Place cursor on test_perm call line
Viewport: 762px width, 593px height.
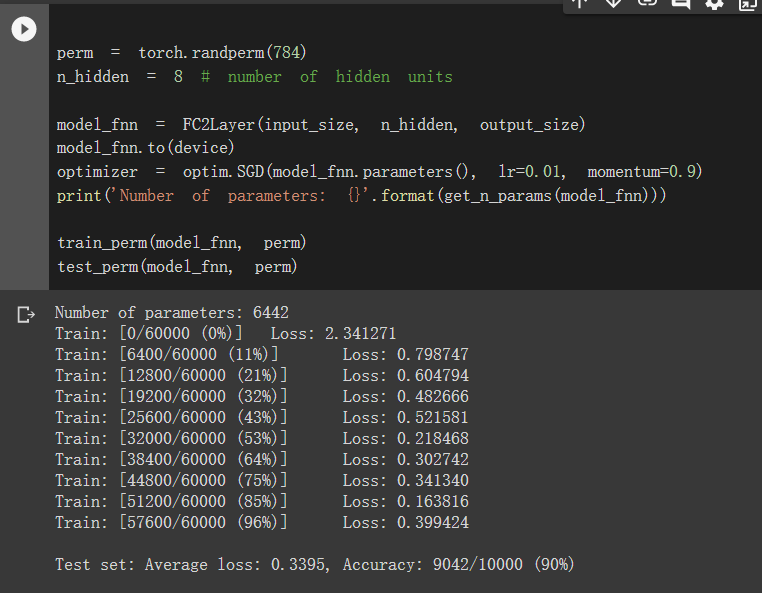pos(177,266)
